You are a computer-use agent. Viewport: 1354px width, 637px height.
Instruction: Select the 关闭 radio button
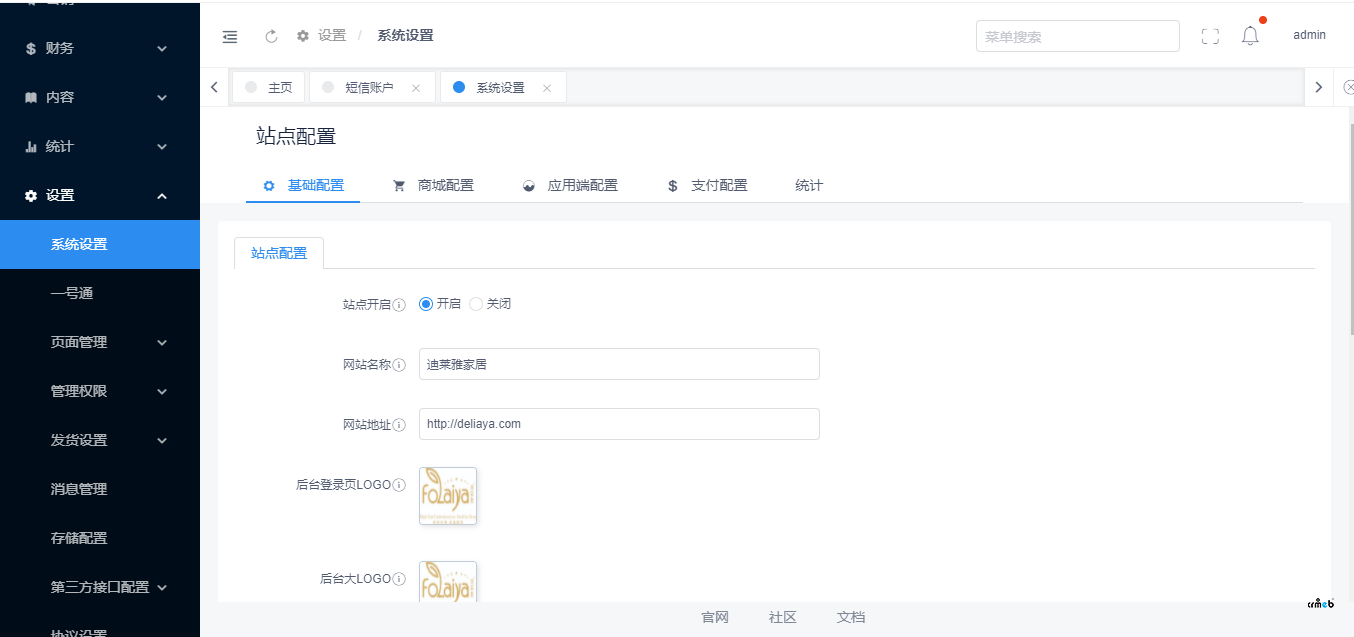(x=476, y=304)
